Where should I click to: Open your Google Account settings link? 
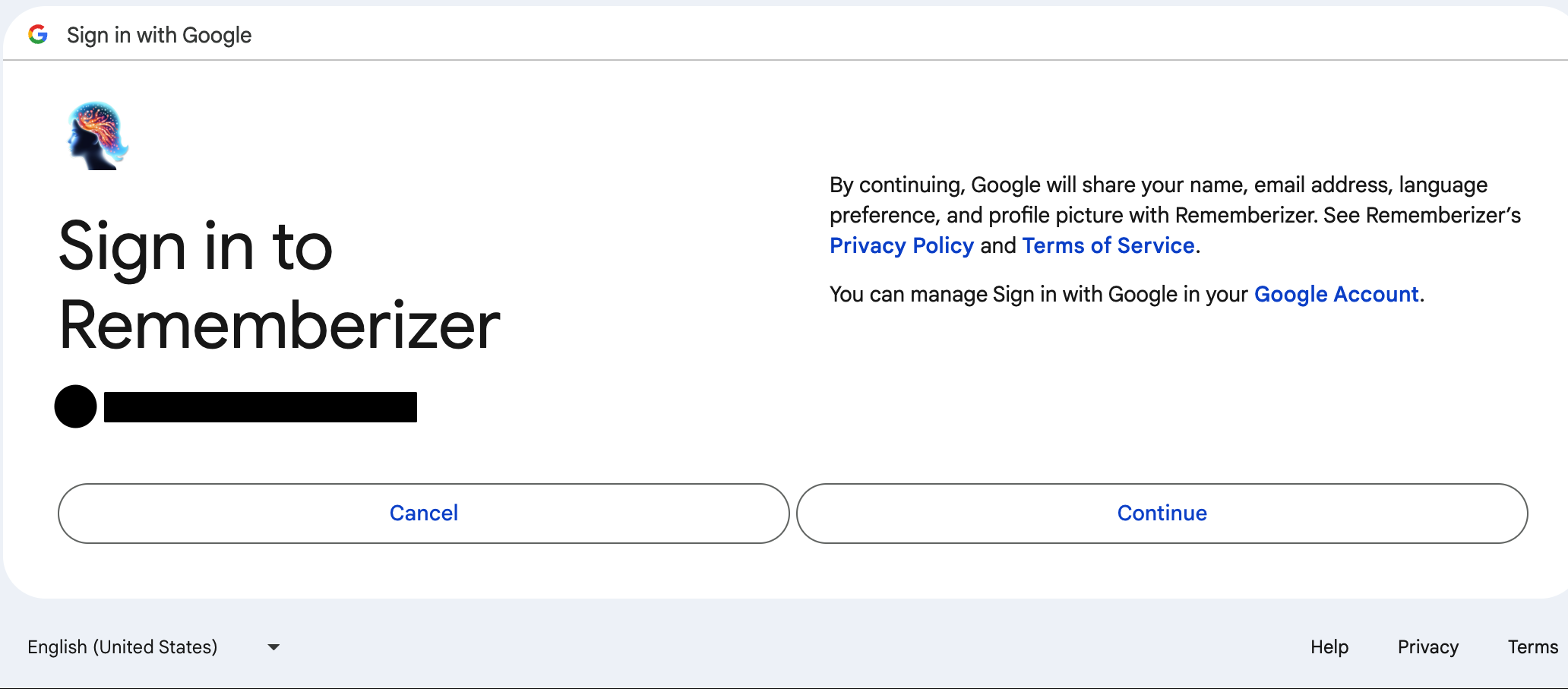pyautogui.click(x=1336, y=294)
